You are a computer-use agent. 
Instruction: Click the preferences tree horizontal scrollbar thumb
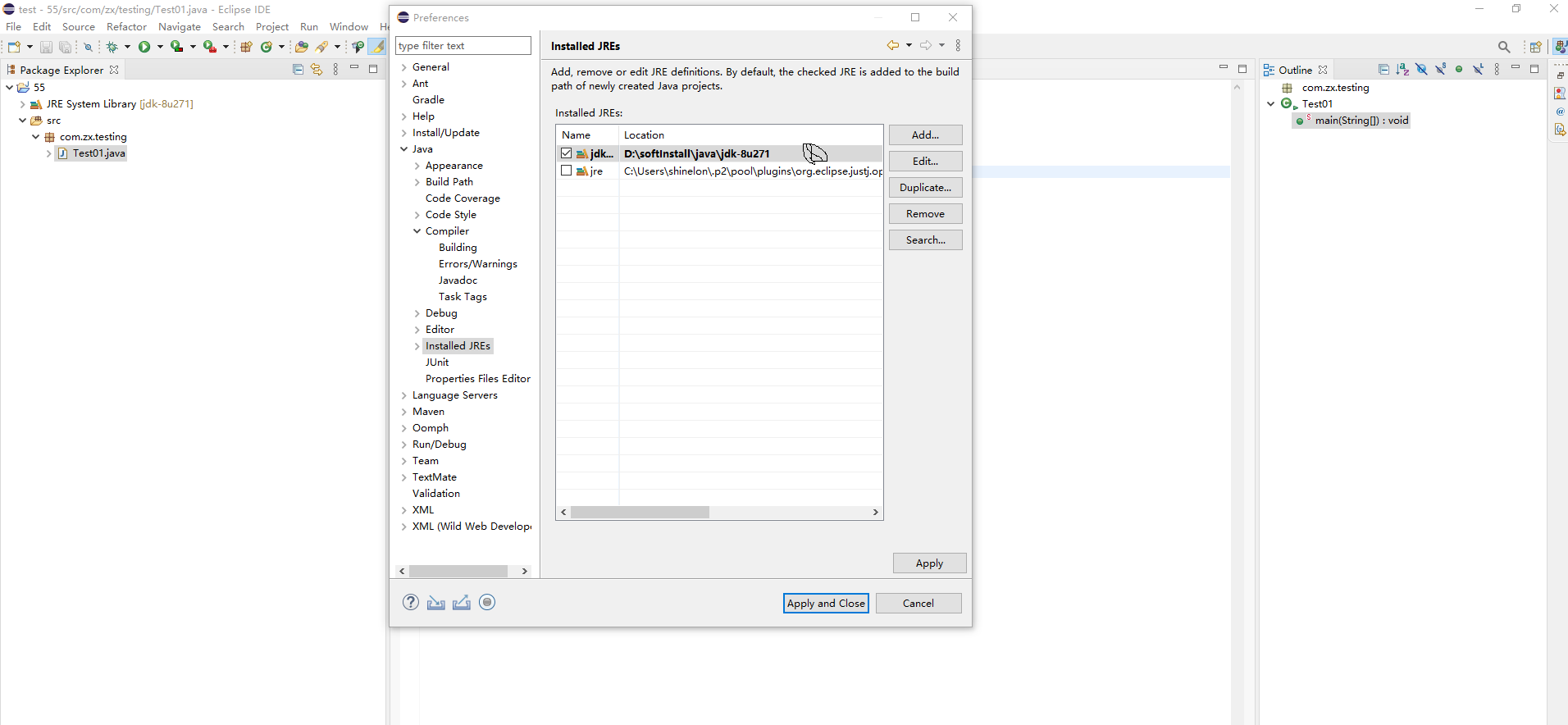point(458,571)
